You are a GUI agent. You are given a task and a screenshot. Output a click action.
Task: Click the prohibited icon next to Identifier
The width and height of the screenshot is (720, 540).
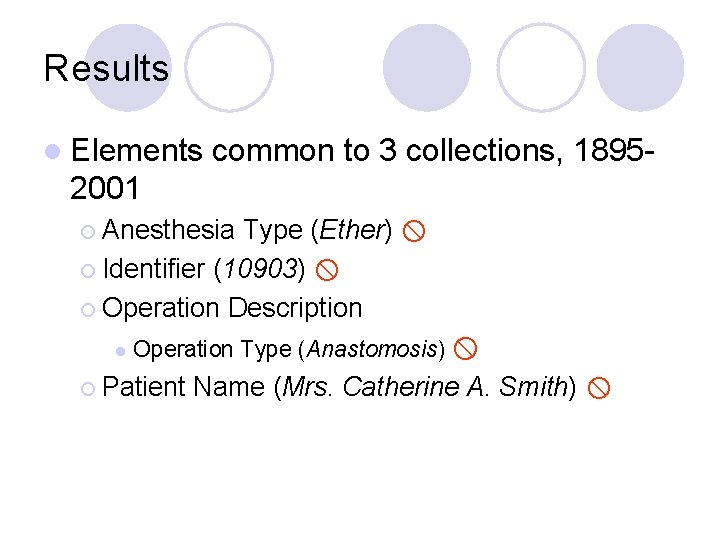[x=327, y=270]
